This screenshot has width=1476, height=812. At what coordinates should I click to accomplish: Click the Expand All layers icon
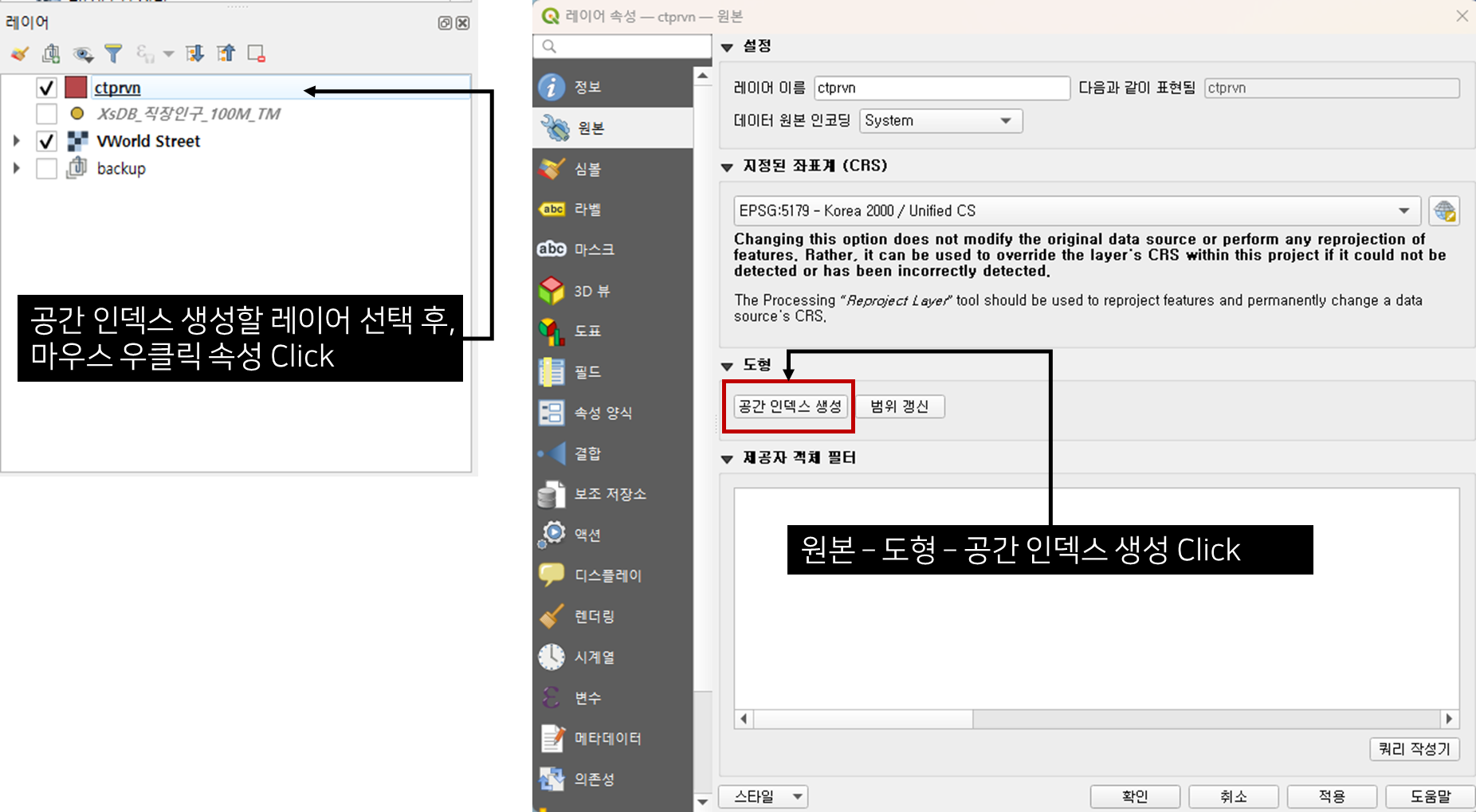[x=194, y=53]
